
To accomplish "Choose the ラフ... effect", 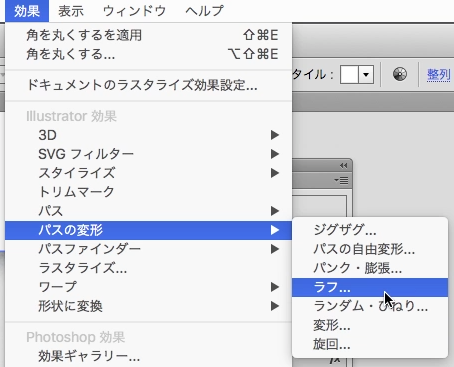I will click(x=370, y=287).
